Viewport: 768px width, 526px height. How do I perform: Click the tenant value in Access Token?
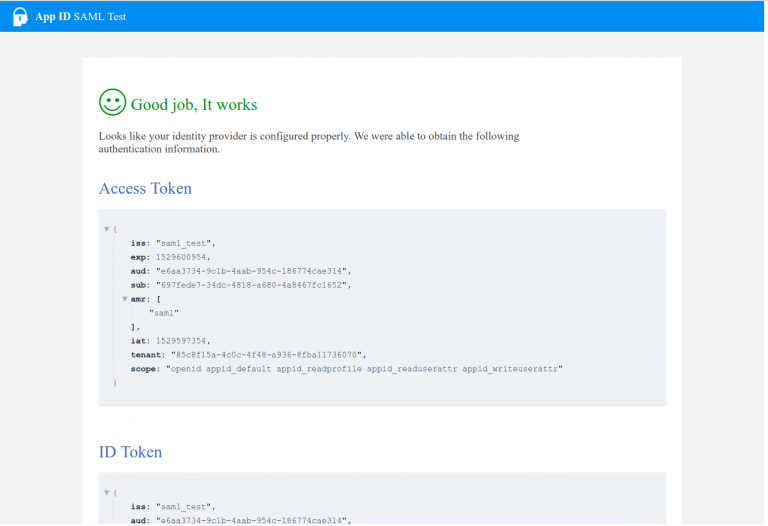(268, 355)
